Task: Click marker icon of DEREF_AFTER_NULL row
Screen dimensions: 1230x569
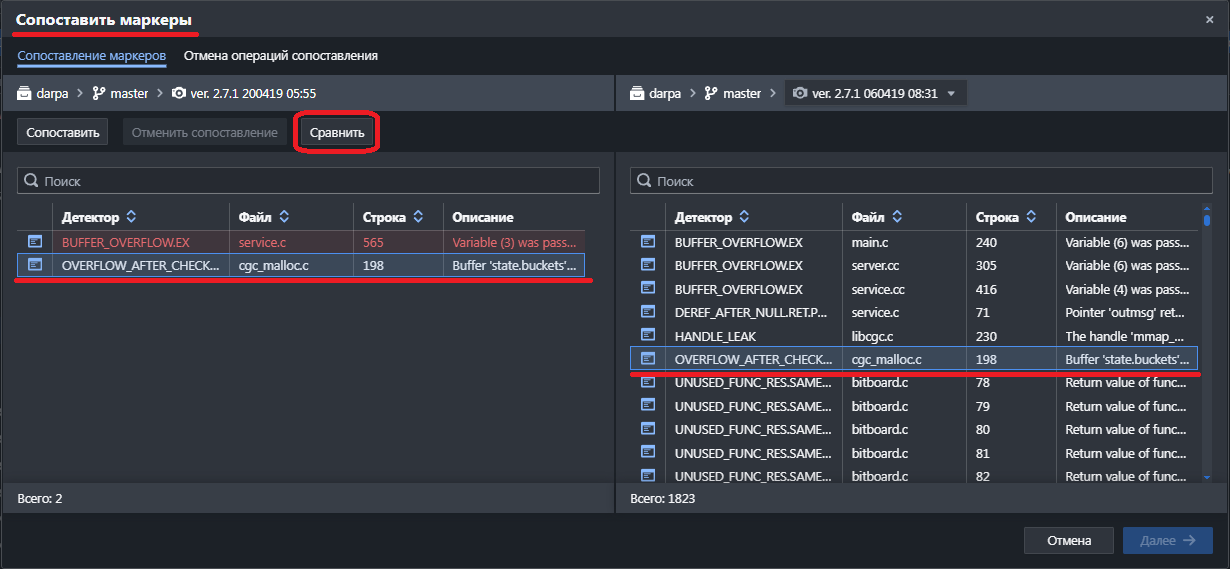Action: 648,312
